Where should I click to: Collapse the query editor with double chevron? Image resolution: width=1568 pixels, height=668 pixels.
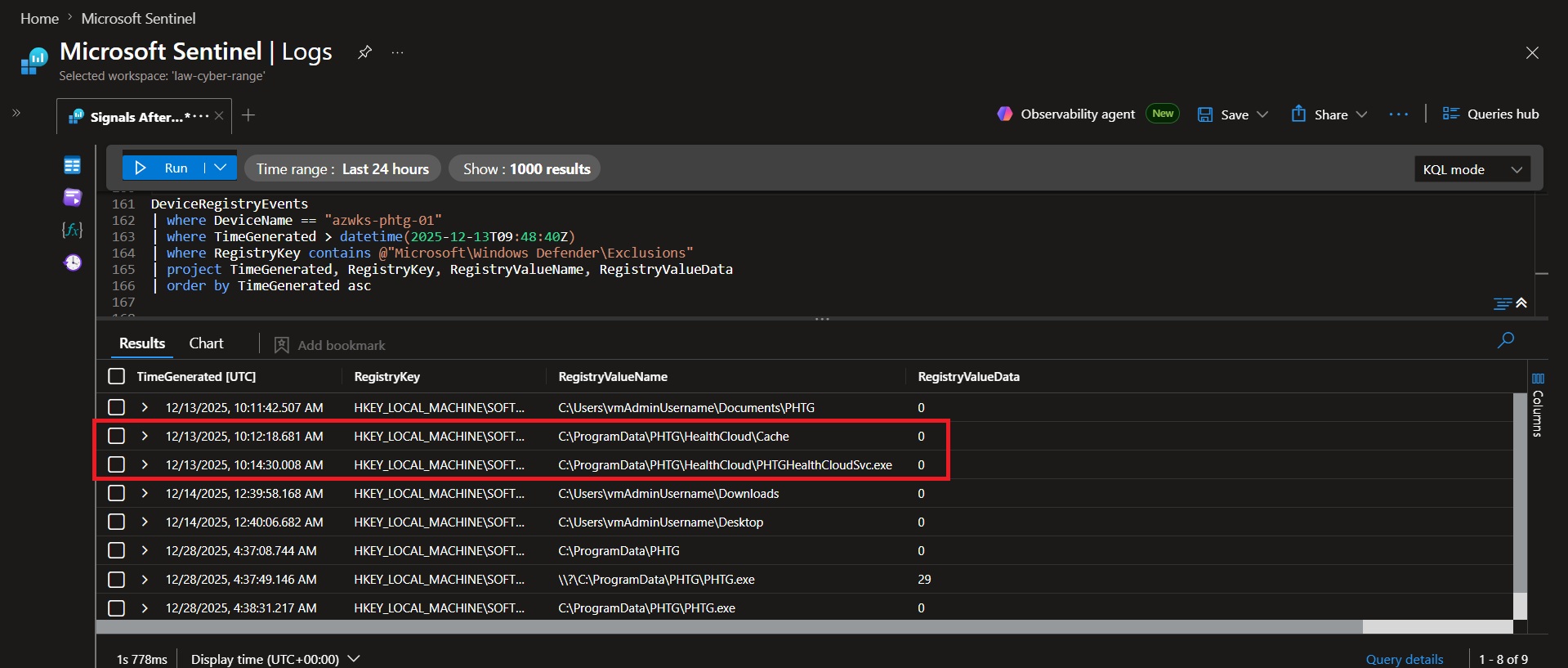[x=1521, y=303]
